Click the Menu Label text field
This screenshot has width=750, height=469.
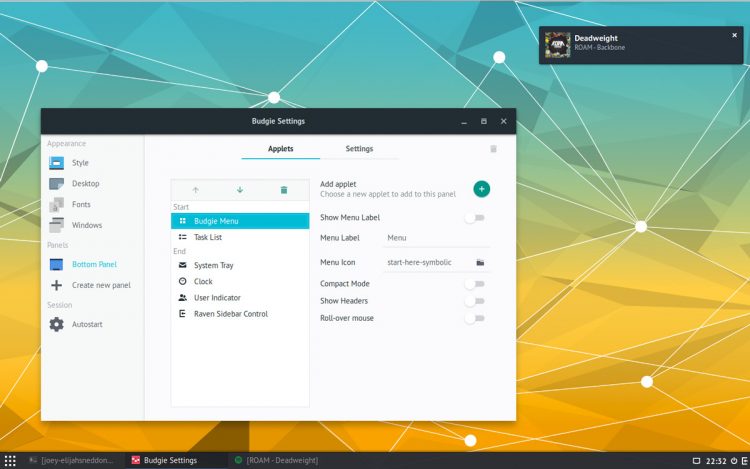pyautogui.click(x=436, y=238)
